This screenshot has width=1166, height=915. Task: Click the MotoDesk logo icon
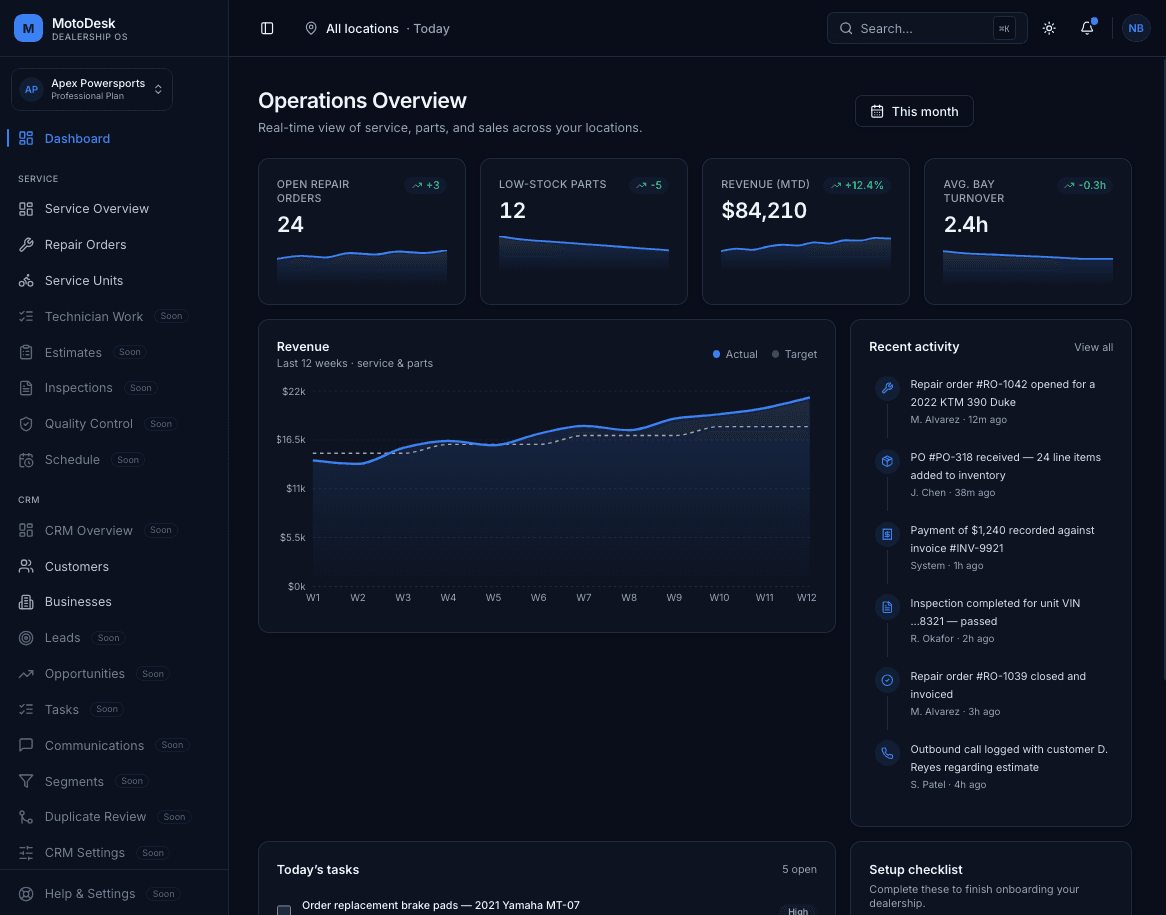(x=28, y=28)
